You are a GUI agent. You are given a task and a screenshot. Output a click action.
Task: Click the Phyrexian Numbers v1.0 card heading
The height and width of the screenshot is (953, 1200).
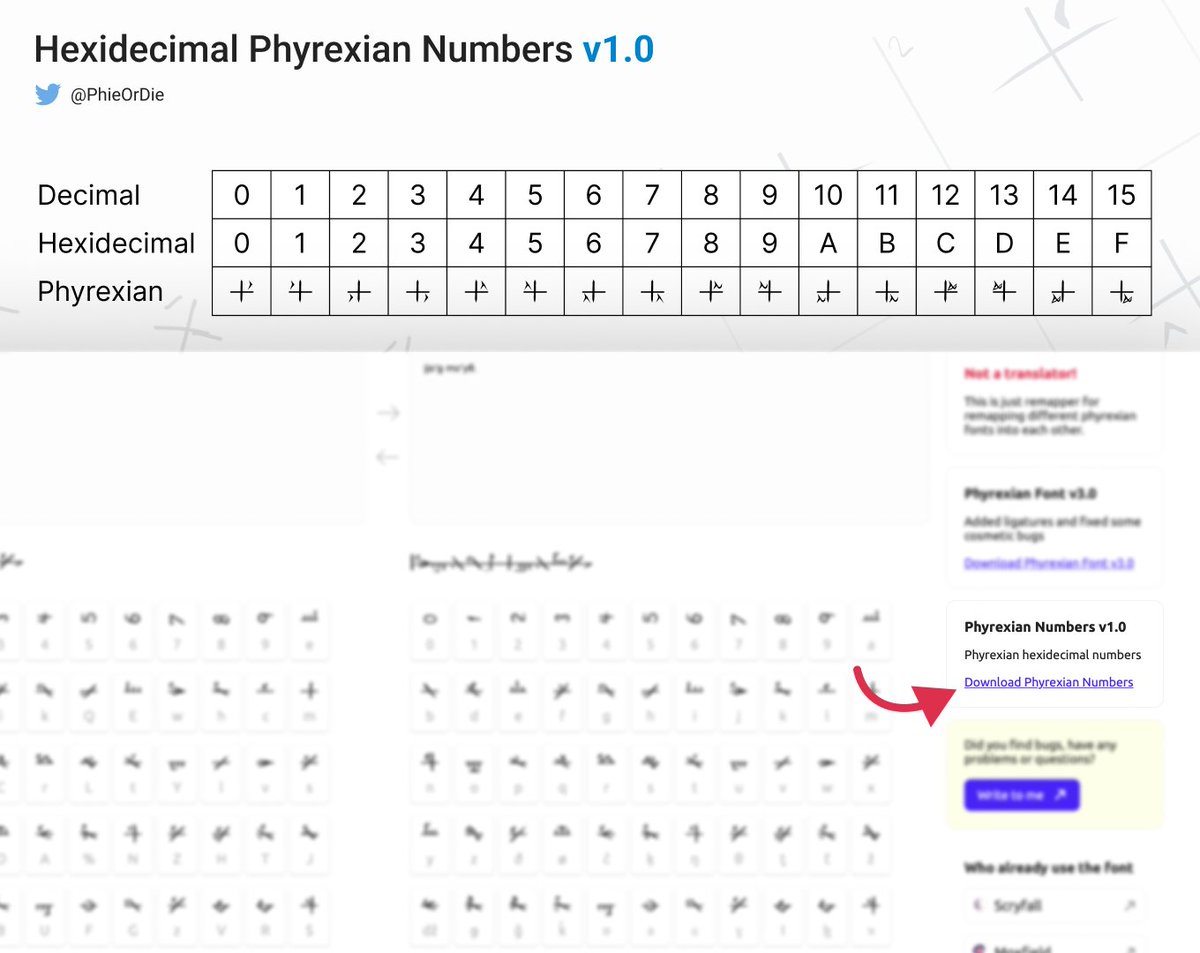(x=1045, y=627)
